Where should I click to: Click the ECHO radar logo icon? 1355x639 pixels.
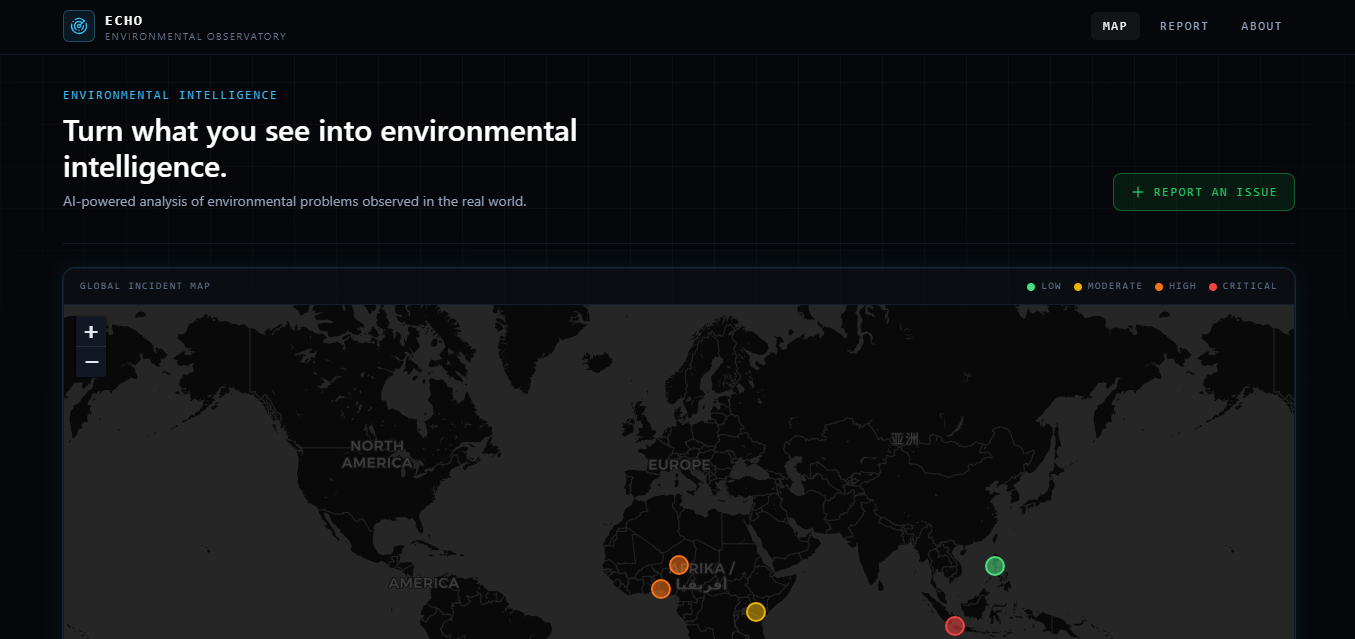click(x=79, y=26)
